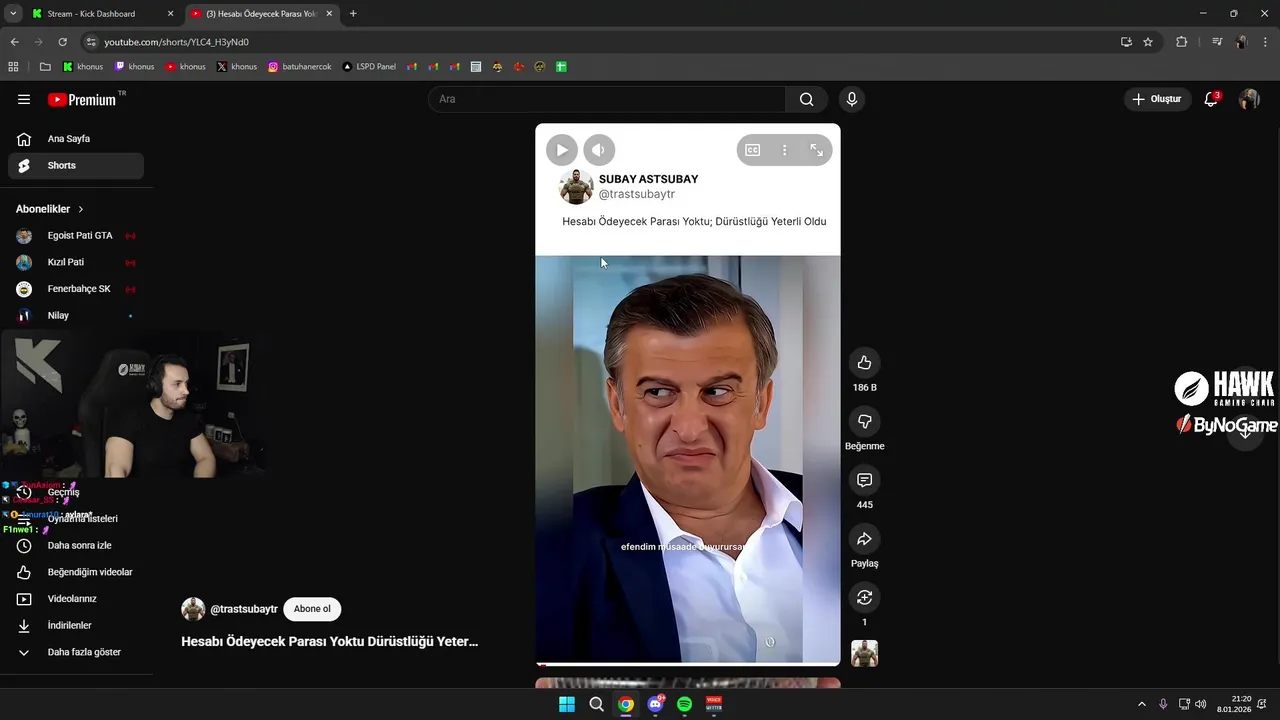Viewport: 1280px width, 720px height.
Task: Reload the current page
Action: [62, 42]
